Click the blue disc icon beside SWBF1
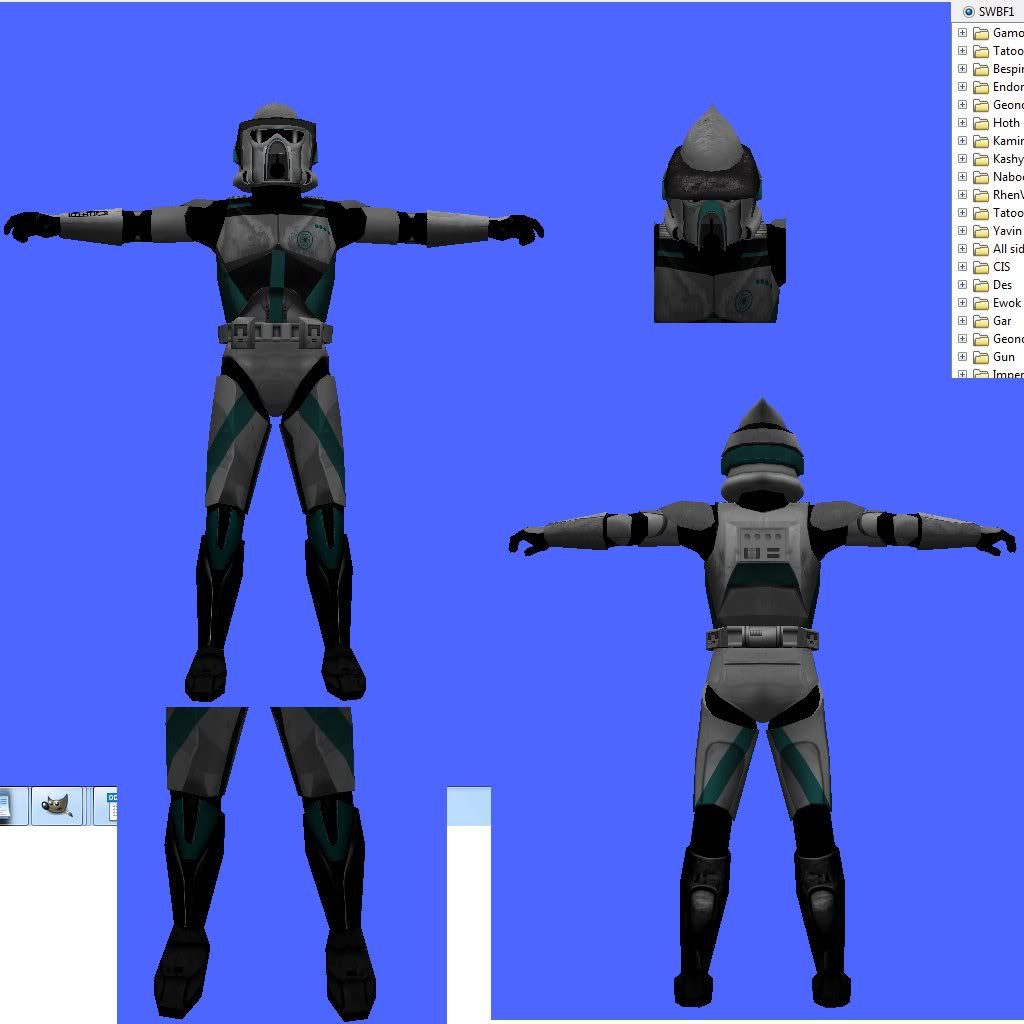The image size is (1024, 1024). point(968,12)
